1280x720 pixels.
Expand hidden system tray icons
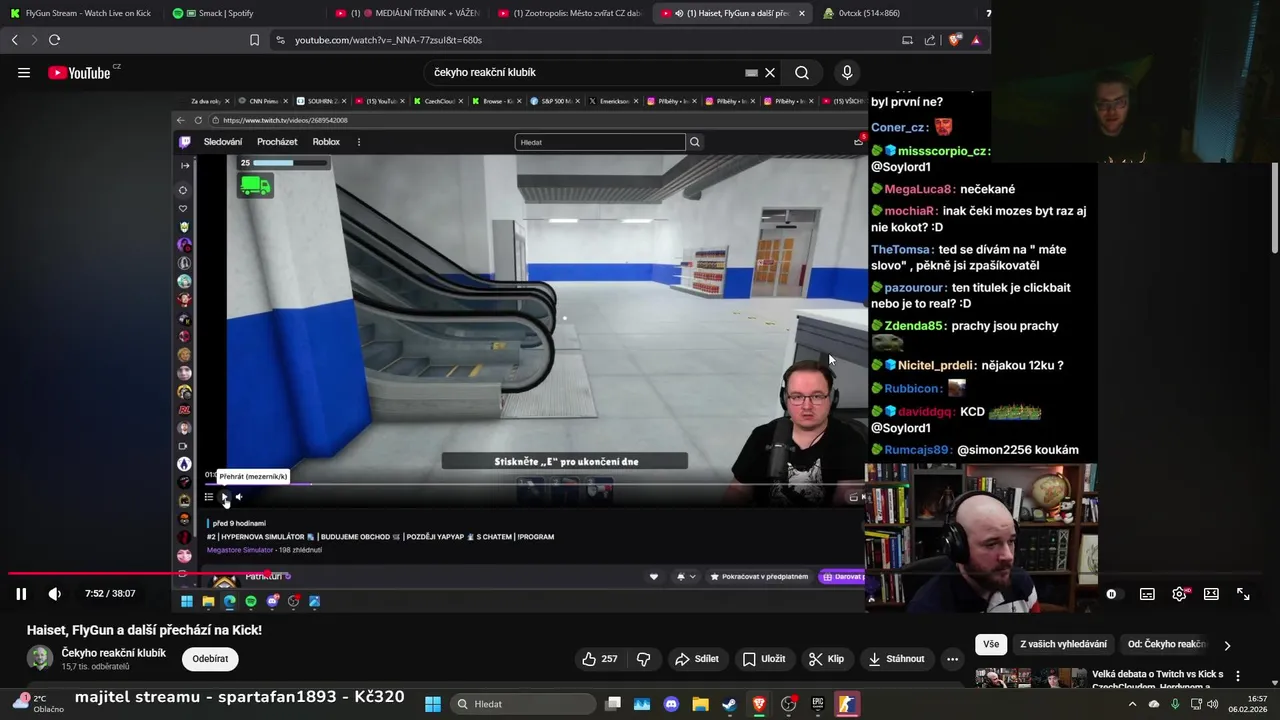(1132, 704)
